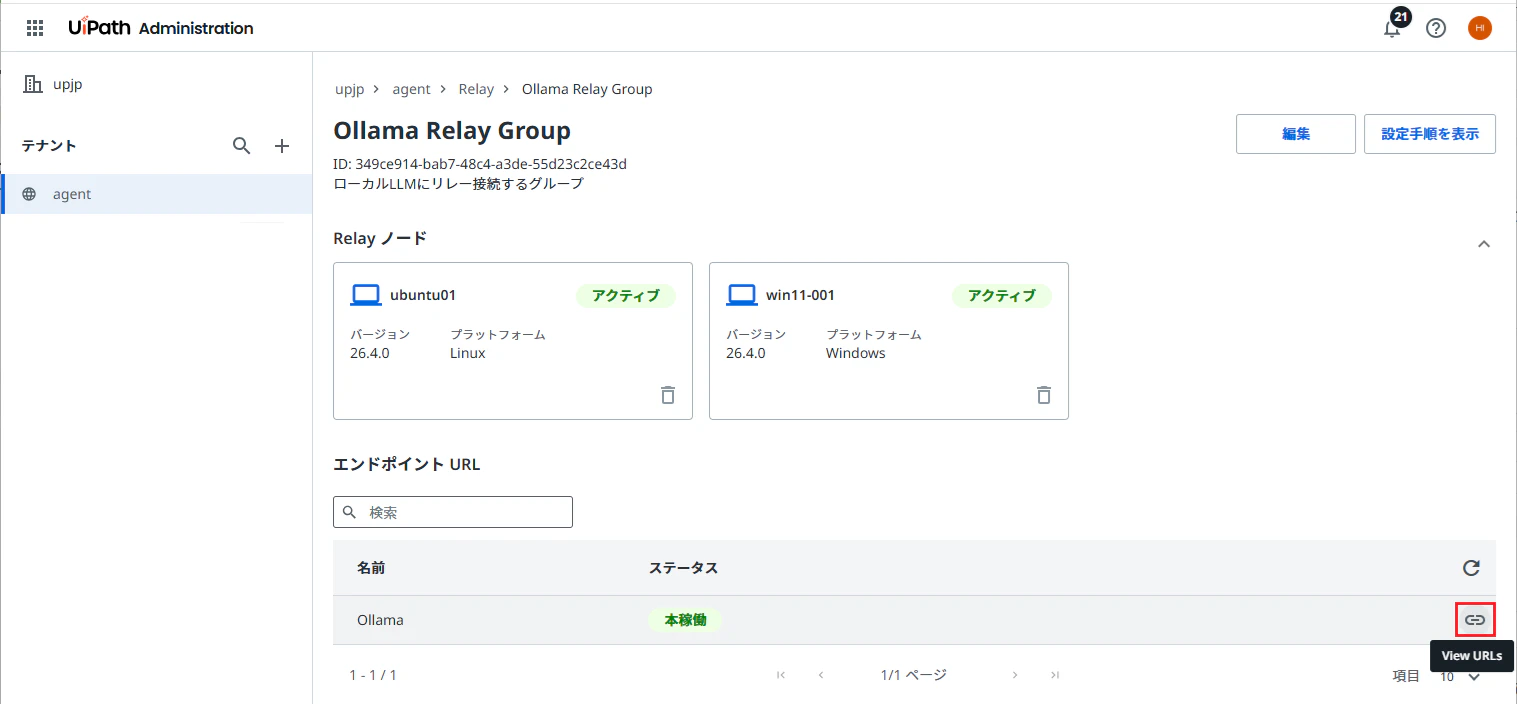
Task: Click the ubuntu01 node name
Action: (423, 295)
